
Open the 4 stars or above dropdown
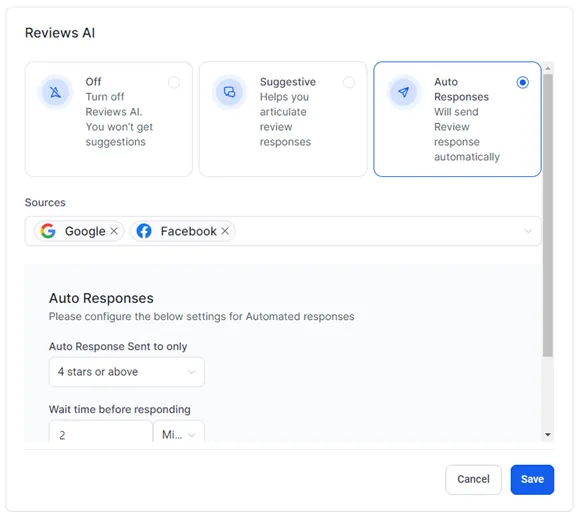pos(127,372)
